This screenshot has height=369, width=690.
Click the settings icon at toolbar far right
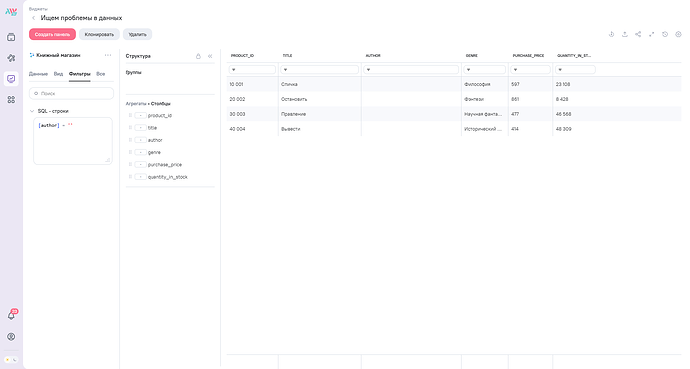pos(678,34)
